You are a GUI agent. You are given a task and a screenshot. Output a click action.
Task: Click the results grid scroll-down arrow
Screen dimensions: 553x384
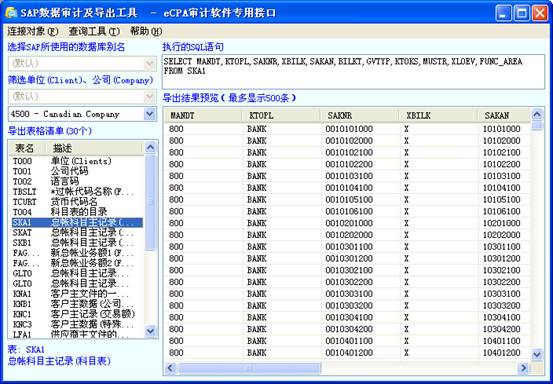[537, 354]
